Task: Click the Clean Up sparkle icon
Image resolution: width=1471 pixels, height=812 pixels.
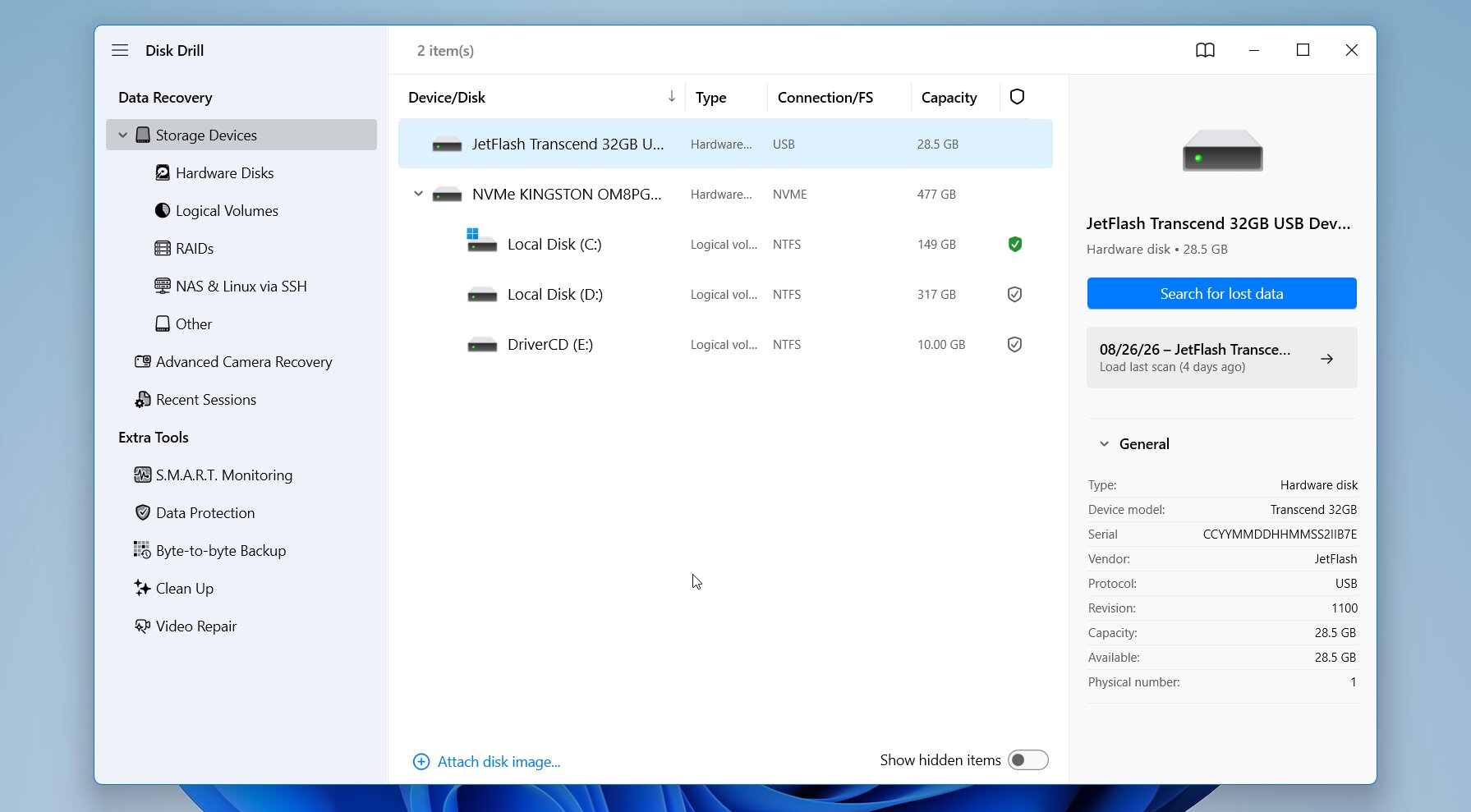Action: coord(143,588)
